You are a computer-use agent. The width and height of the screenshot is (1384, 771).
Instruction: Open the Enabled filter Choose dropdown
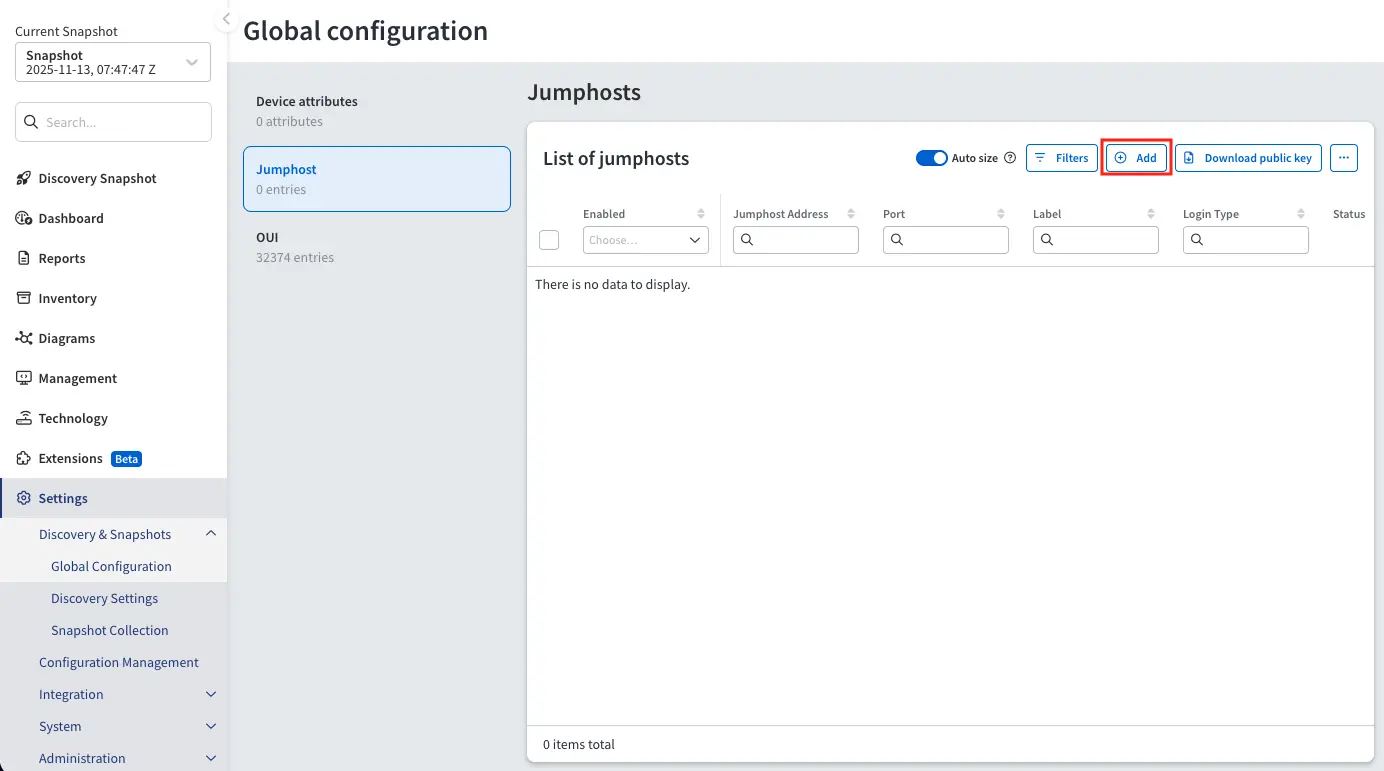point(645,240)
